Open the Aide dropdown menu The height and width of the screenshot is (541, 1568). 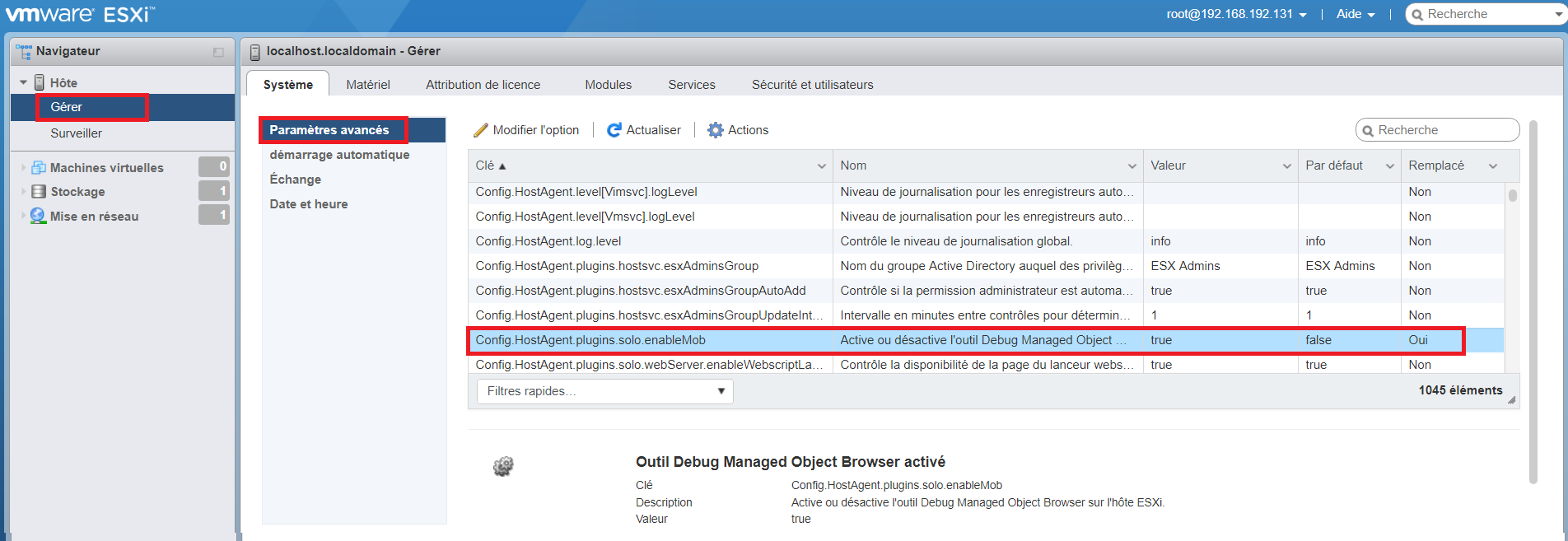click(x=1356, y=14)
